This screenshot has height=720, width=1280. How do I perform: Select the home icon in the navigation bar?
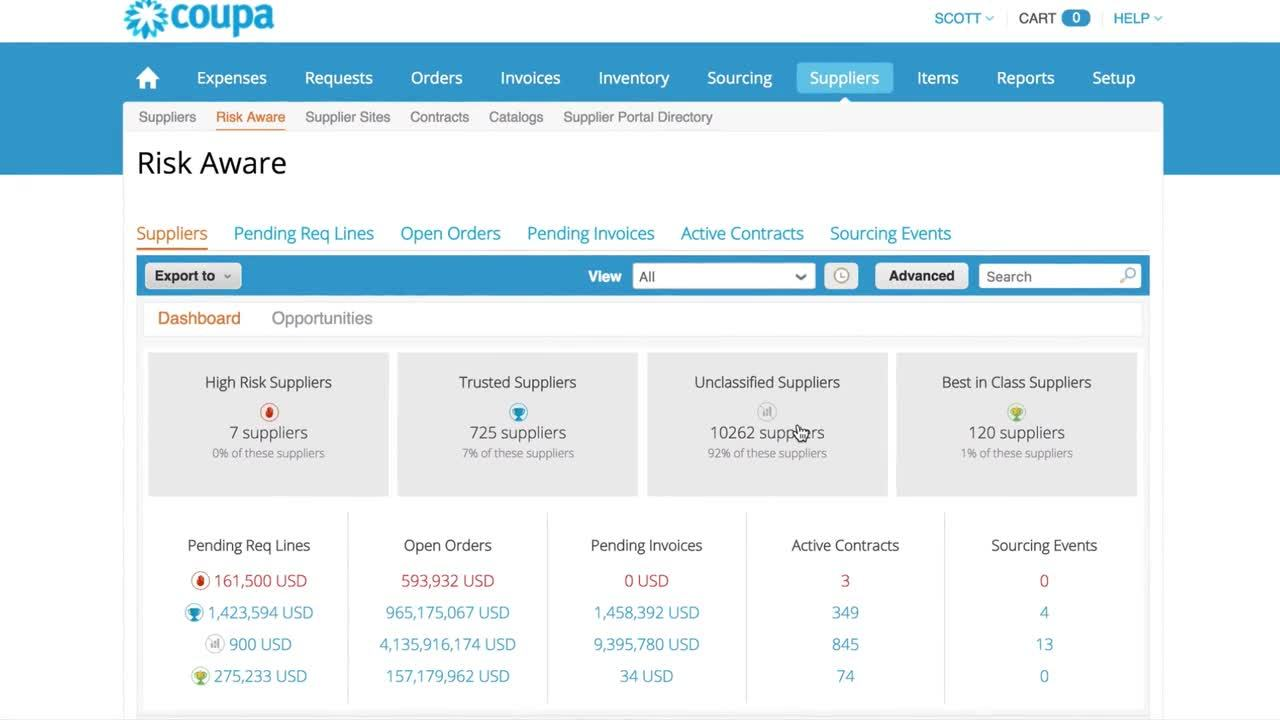pos(147,77)
